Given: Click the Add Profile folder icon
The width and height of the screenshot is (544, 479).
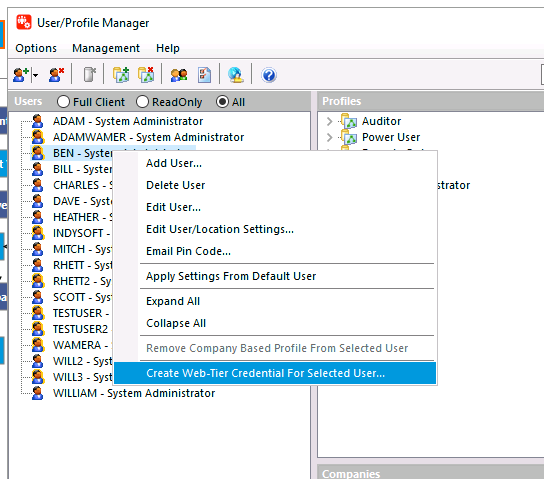Looking at the screenshot, I should (121, 75).
